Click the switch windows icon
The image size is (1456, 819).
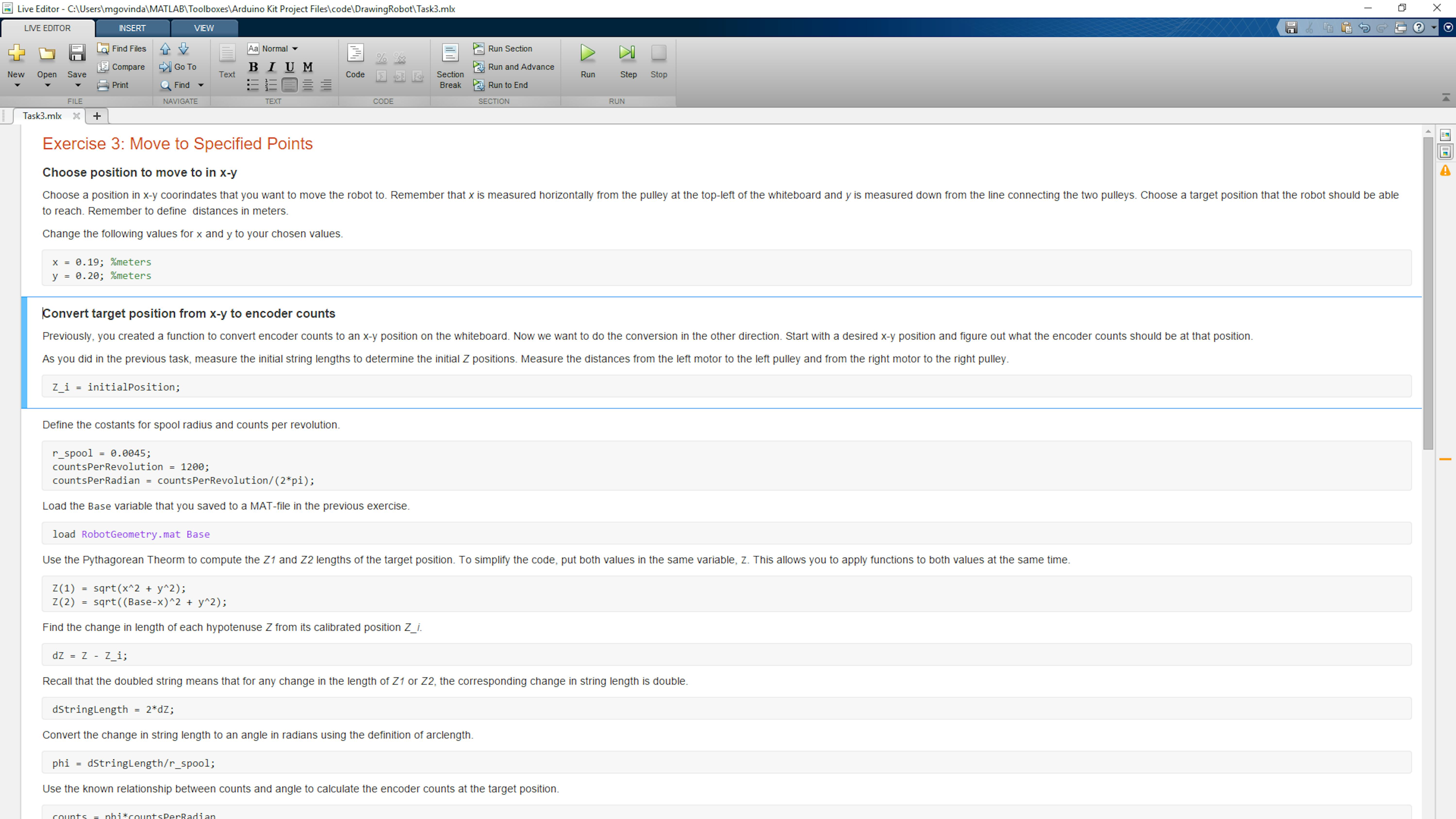click(1401, 28)
